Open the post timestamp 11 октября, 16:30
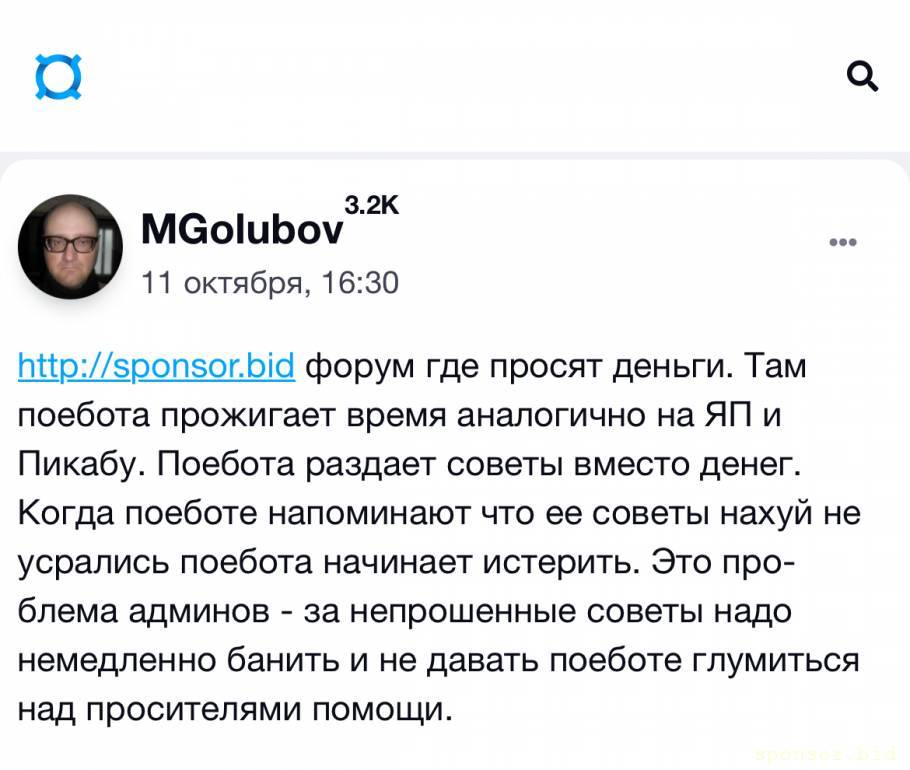Image resolution: width=910 pixels, height=770 pixels. point(269,284)
